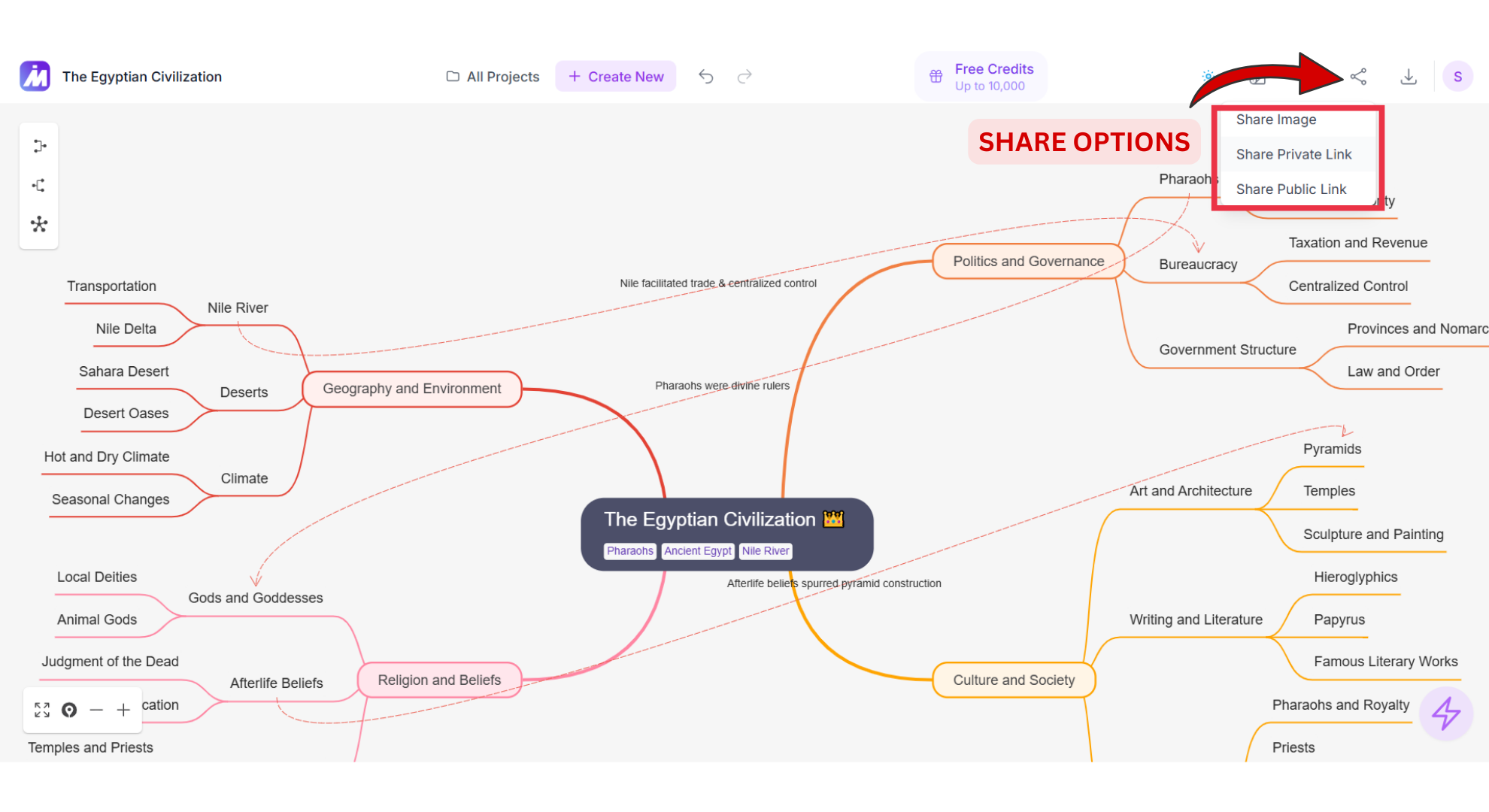Choose Share Image from the share menu
The image size is (1489, 812).
pyautogui.click(x=1275, y=120)
